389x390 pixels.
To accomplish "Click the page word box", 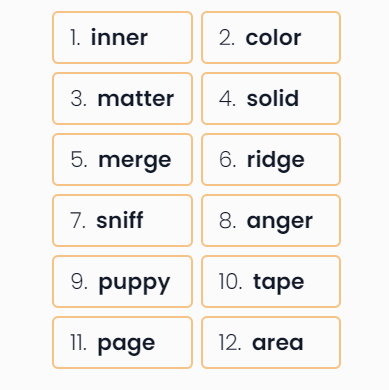I will [122, 342].
